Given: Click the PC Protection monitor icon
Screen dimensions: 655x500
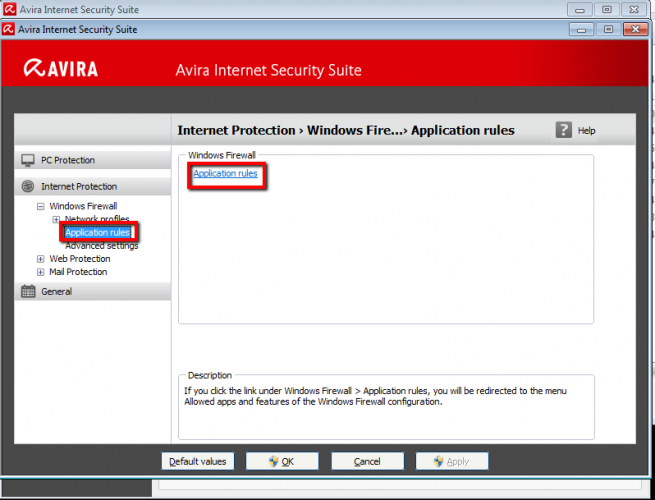Looking at the screenshot, I should [28, 160].
